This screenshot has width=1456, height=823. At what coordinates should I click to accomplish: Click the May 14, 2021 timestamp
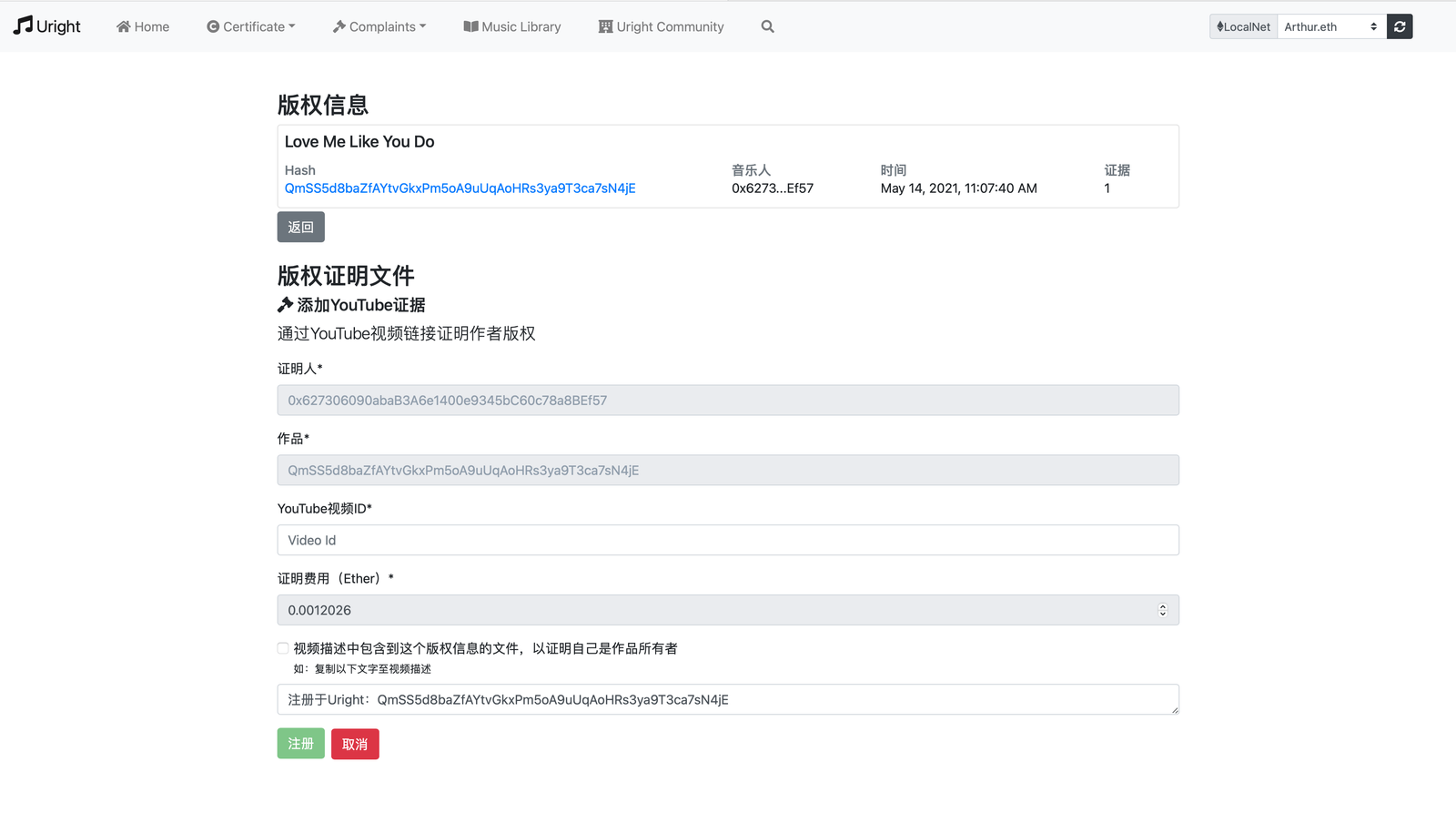(959, 188)
